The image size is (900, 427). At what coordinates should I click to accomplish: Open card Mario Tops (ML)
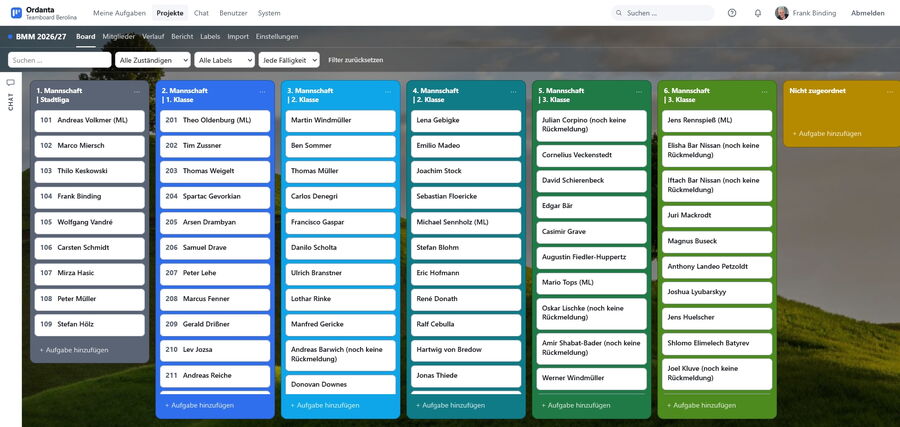pyautogui.click(x=592, y=283)
